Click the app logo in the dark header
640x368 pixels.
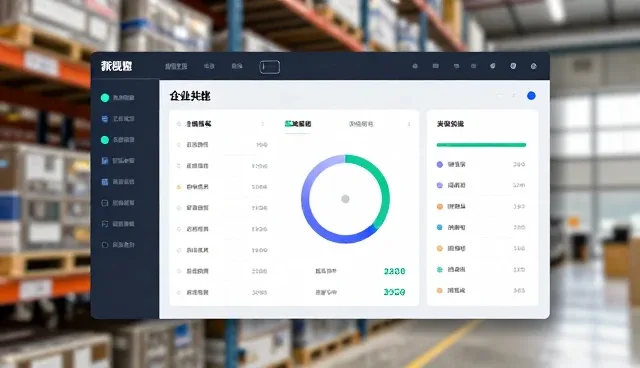coord(117,66)
